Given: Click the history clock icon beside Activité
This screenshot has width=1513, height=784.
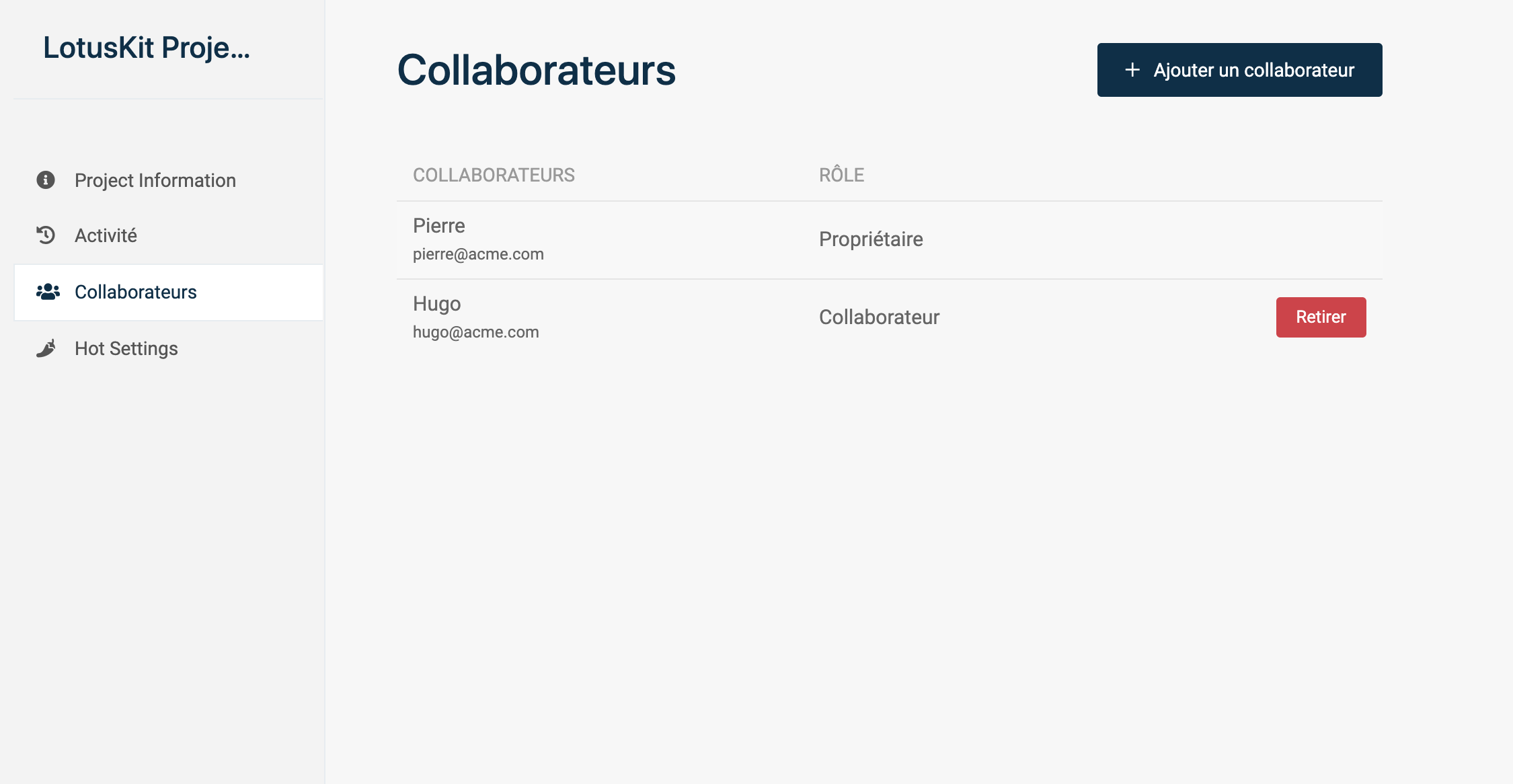Looking at the screenshot, I should pos(46,235).
